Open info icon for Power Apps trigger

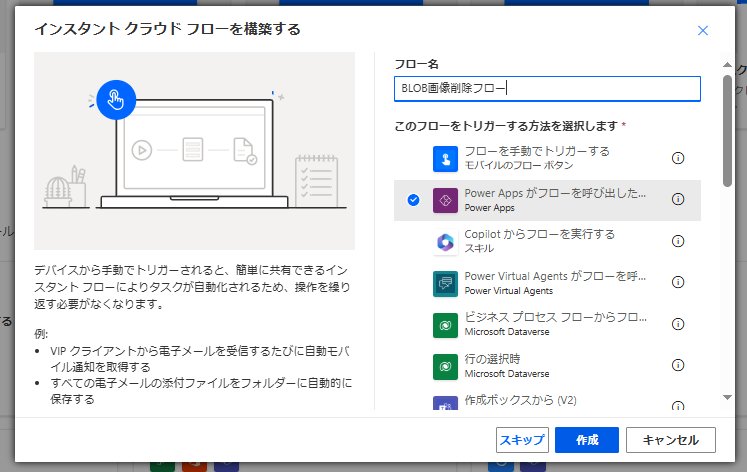677,199
